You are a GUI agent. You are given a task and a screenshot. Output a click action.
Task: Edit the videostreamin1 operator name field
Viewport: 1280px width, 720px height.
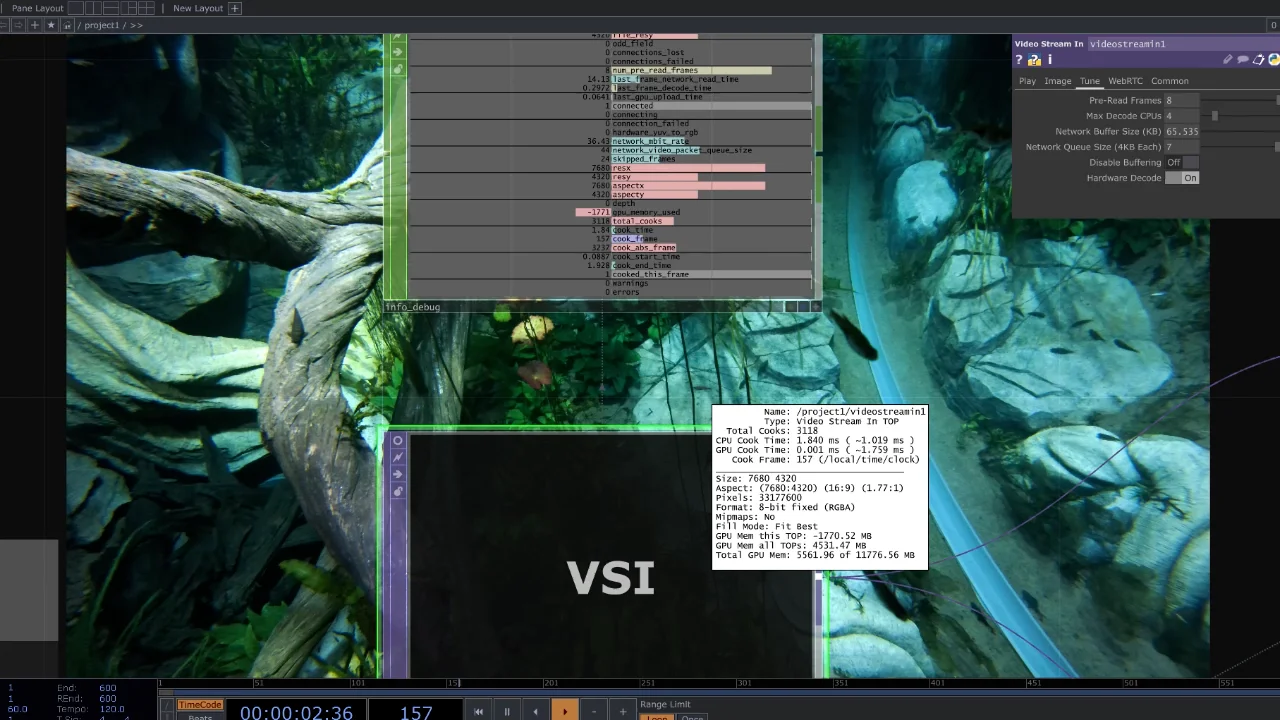click(x=1183, y=44)
